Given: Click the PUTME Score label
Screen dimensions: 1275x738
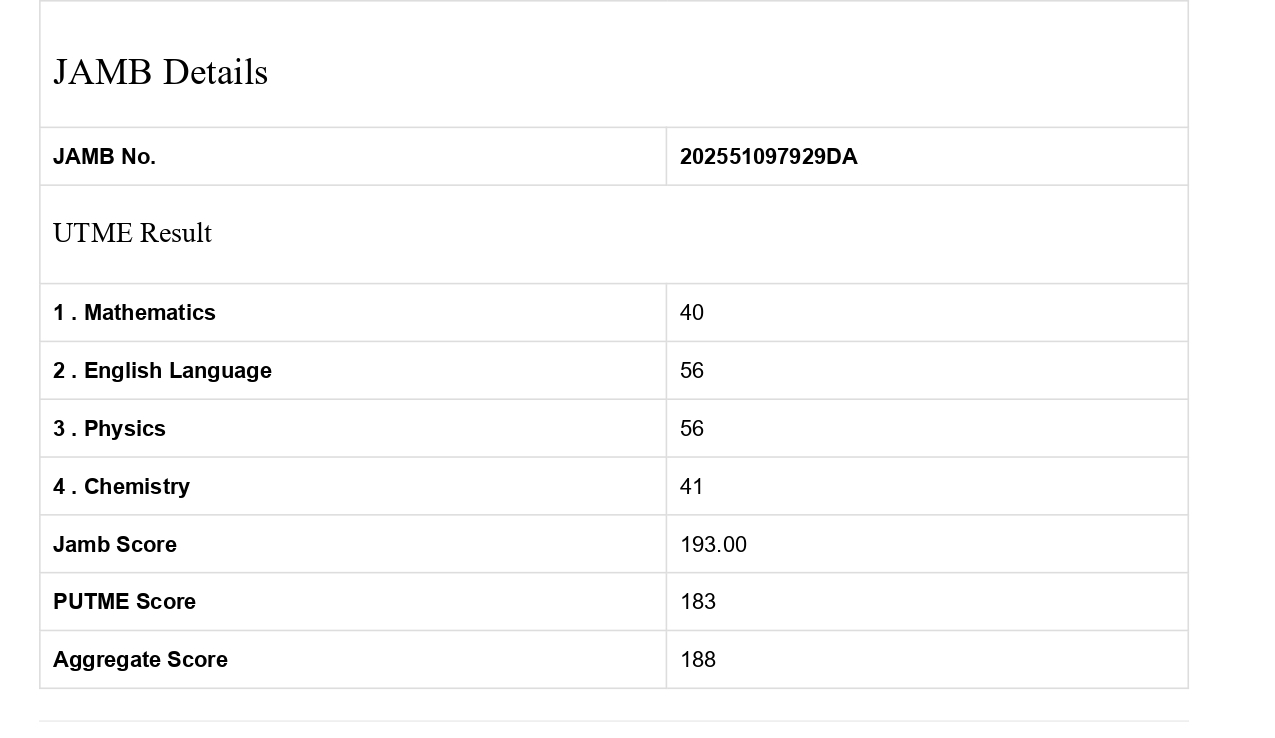Looking at the screenshot, I should click(124, 602).
